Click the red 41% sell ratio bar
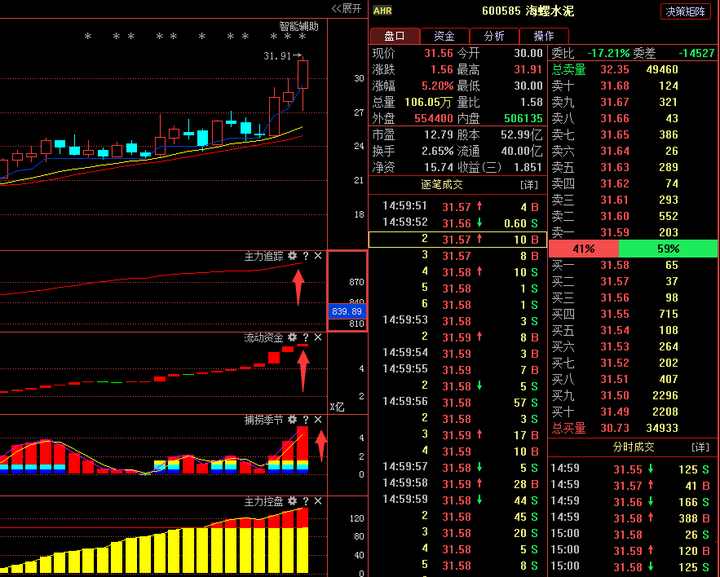Image resolution: width=720 pixels, height=577 pixels. (584, 249)
